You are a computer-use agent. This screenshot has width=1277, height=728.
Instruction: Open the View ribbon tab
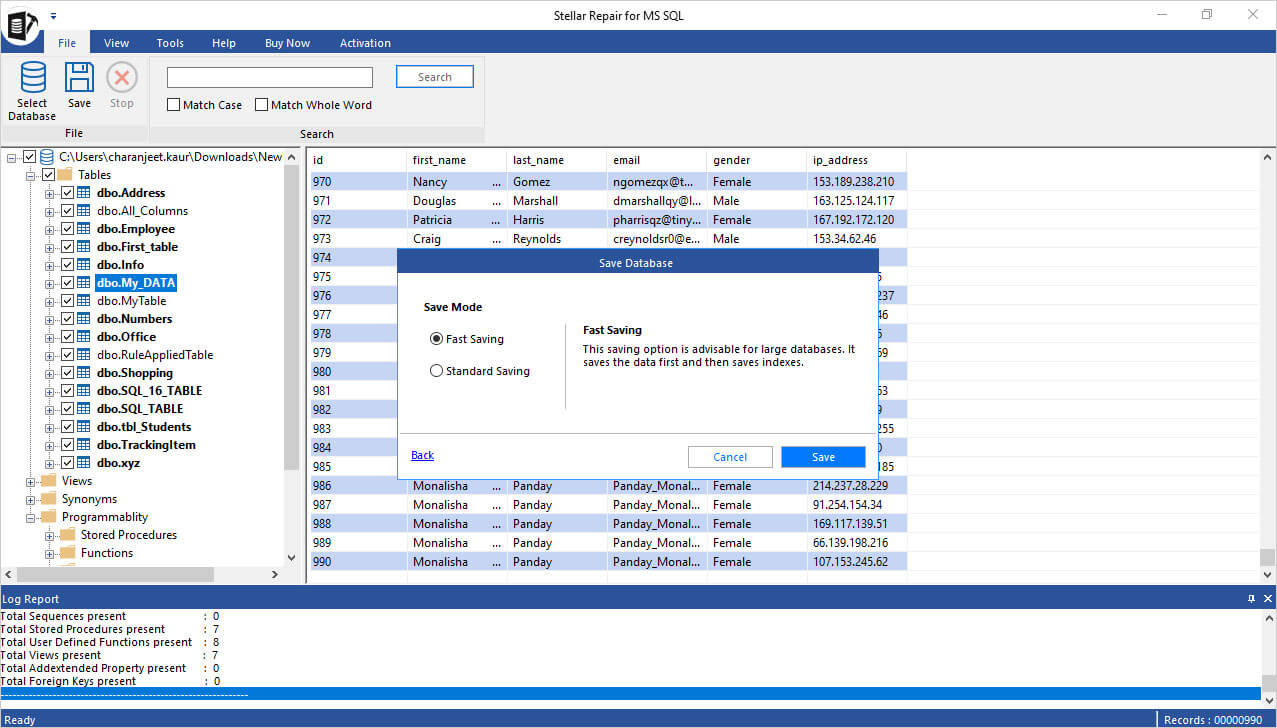click(x=117, y=43)
